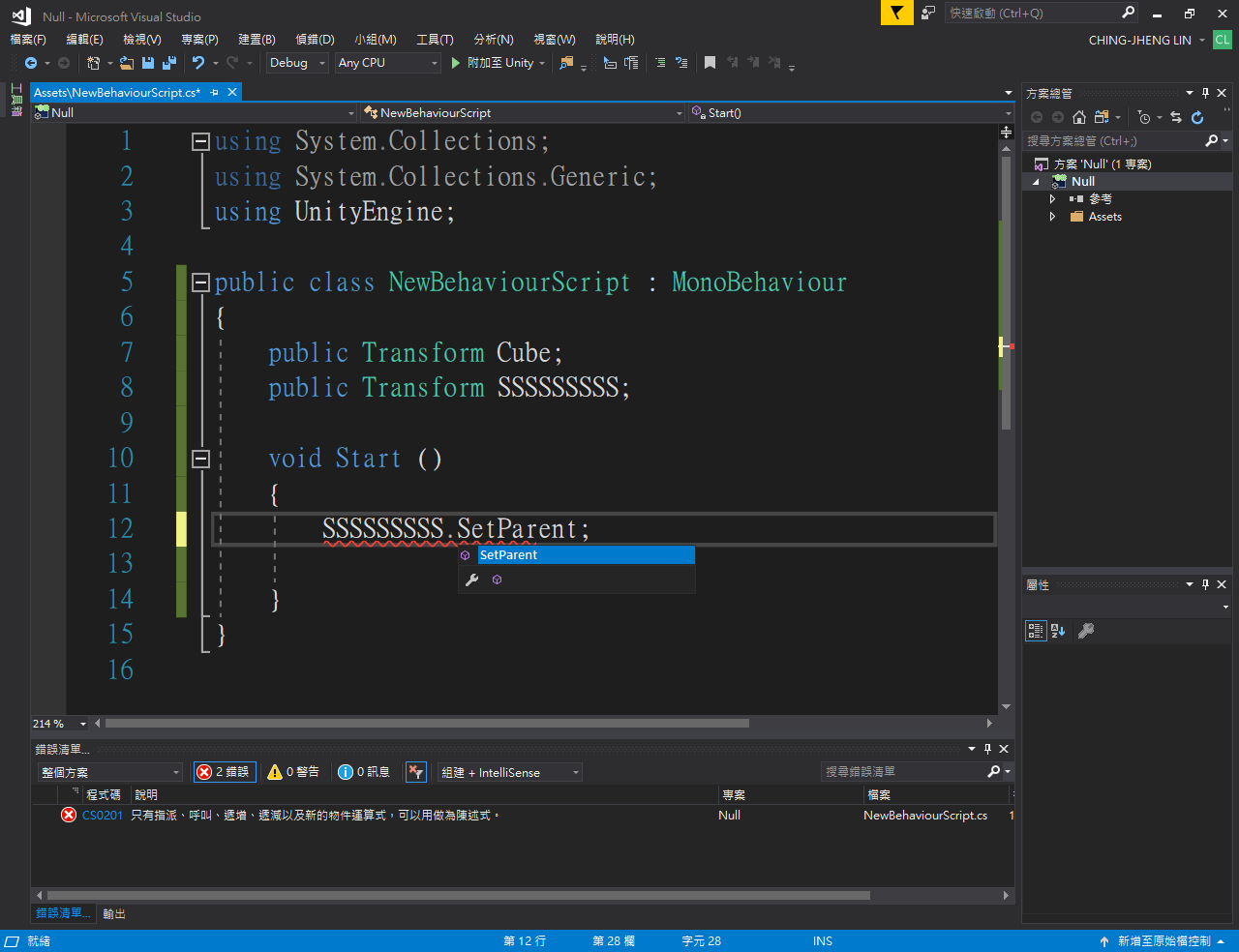Open the CS0201 error code link
This screenshot has height=952, width=1239.
[x=103, y=816]
